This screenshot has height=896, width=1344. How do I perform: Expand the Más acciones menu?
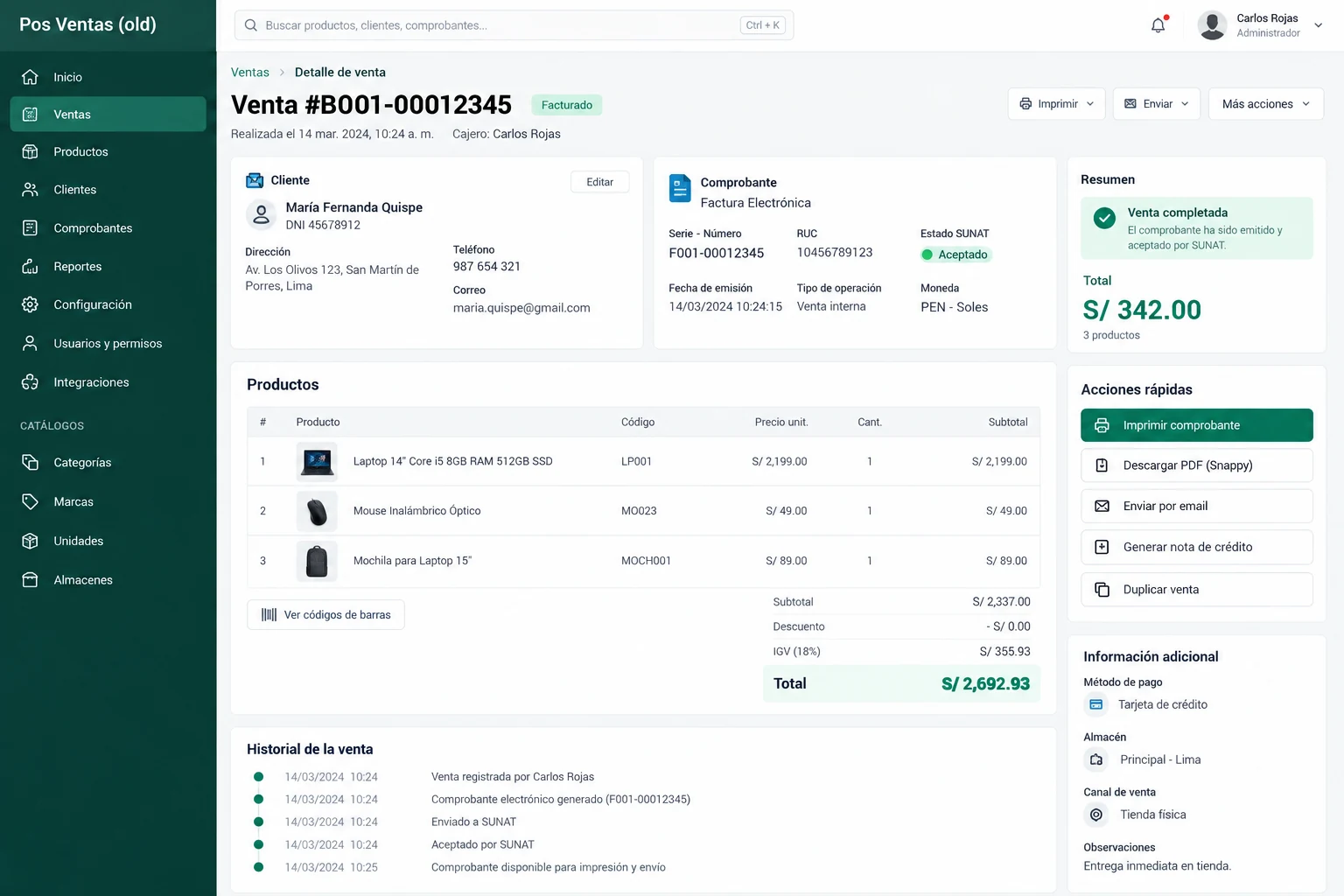coord(1265,104)
